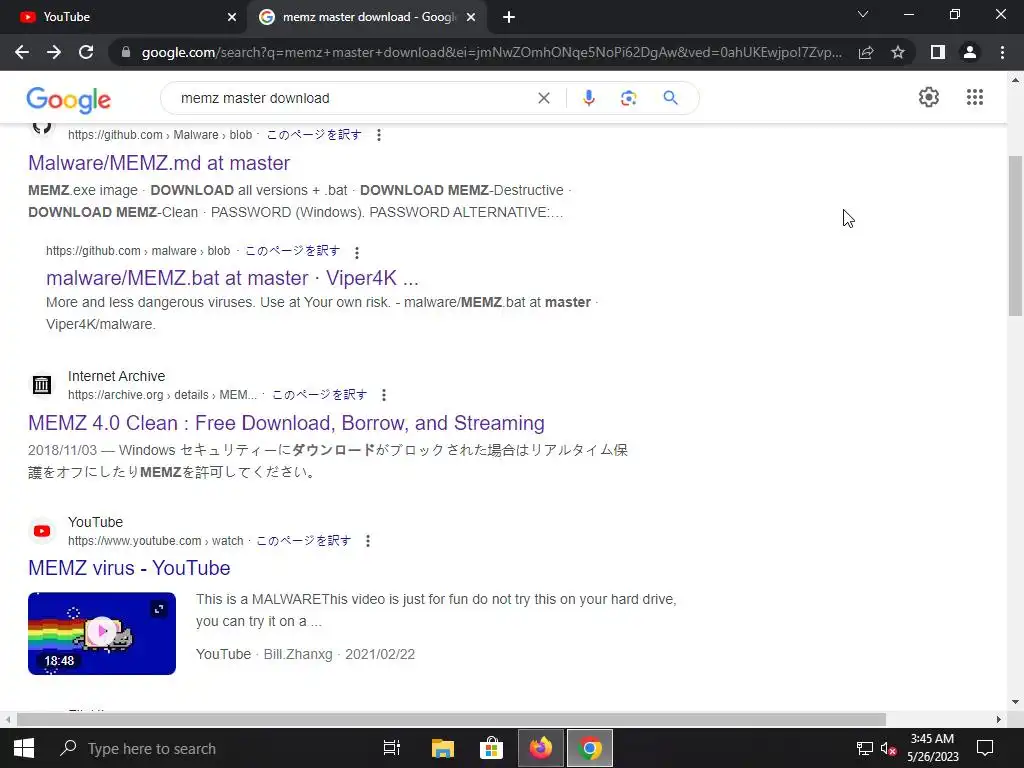
Task: Reload the current page
Action: (86, 52)
